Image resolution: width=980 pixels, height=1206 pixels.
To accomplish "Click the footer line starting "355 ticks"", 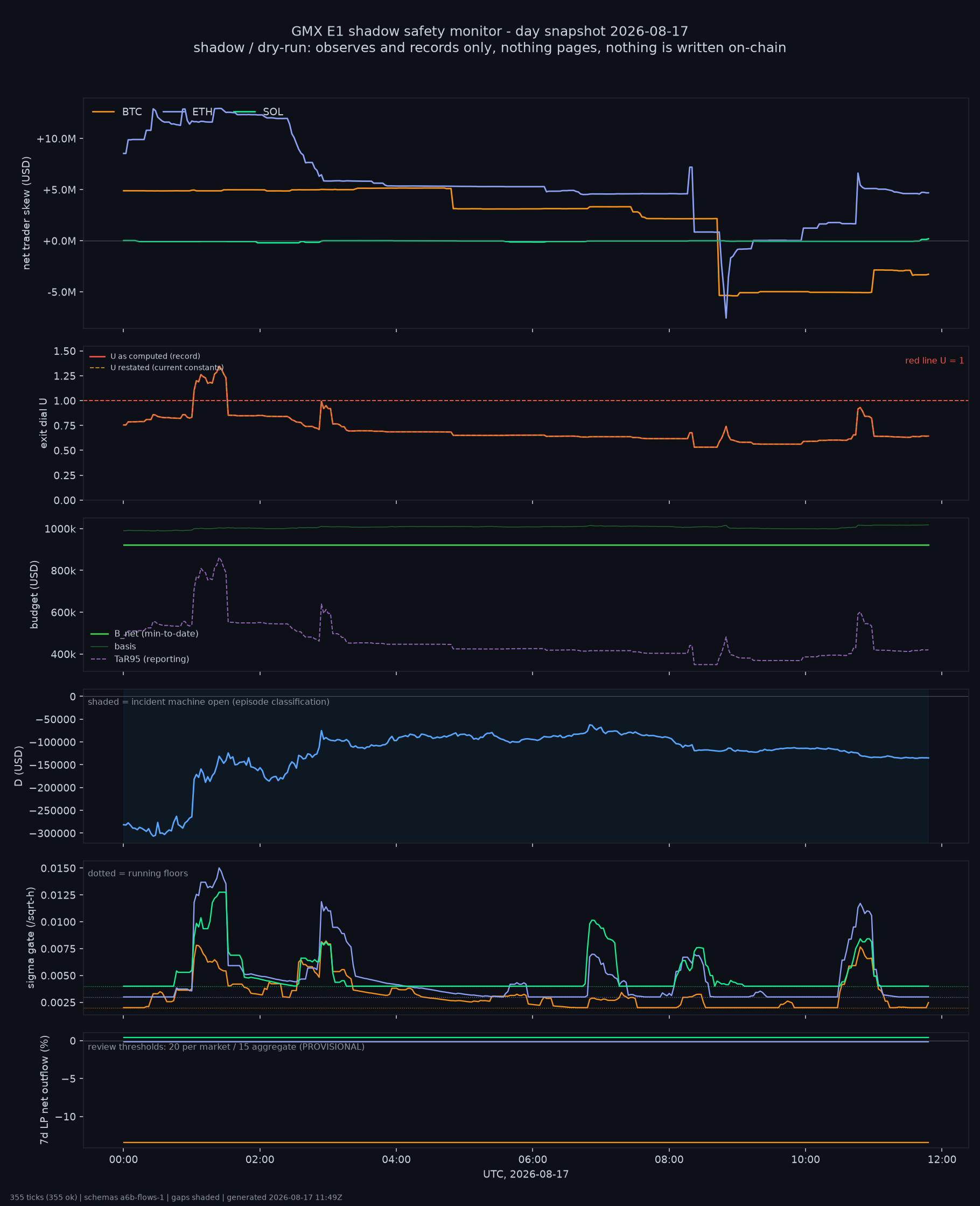I will [x=176, y=1197].
